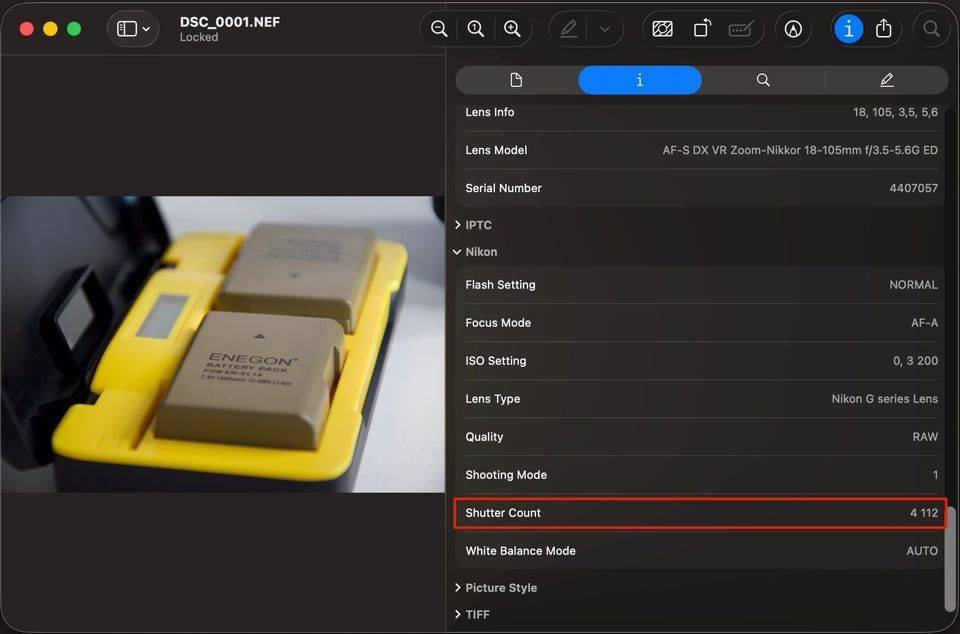
Task: Click the Shooting Mode row
Action: 701,474
